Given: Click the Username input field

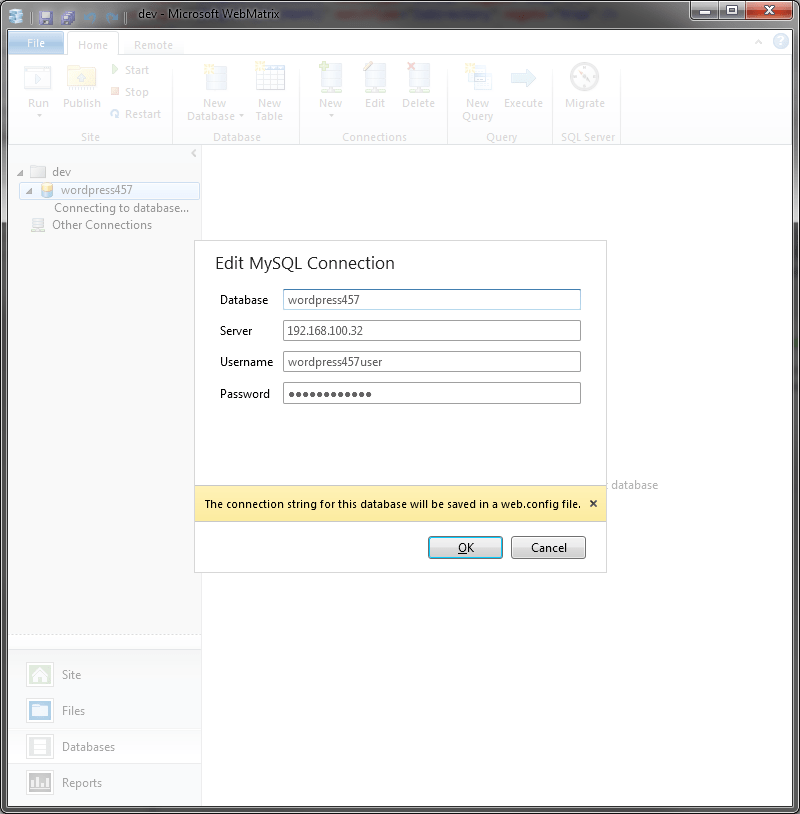Looking at the screenshot, I should 431,362.
